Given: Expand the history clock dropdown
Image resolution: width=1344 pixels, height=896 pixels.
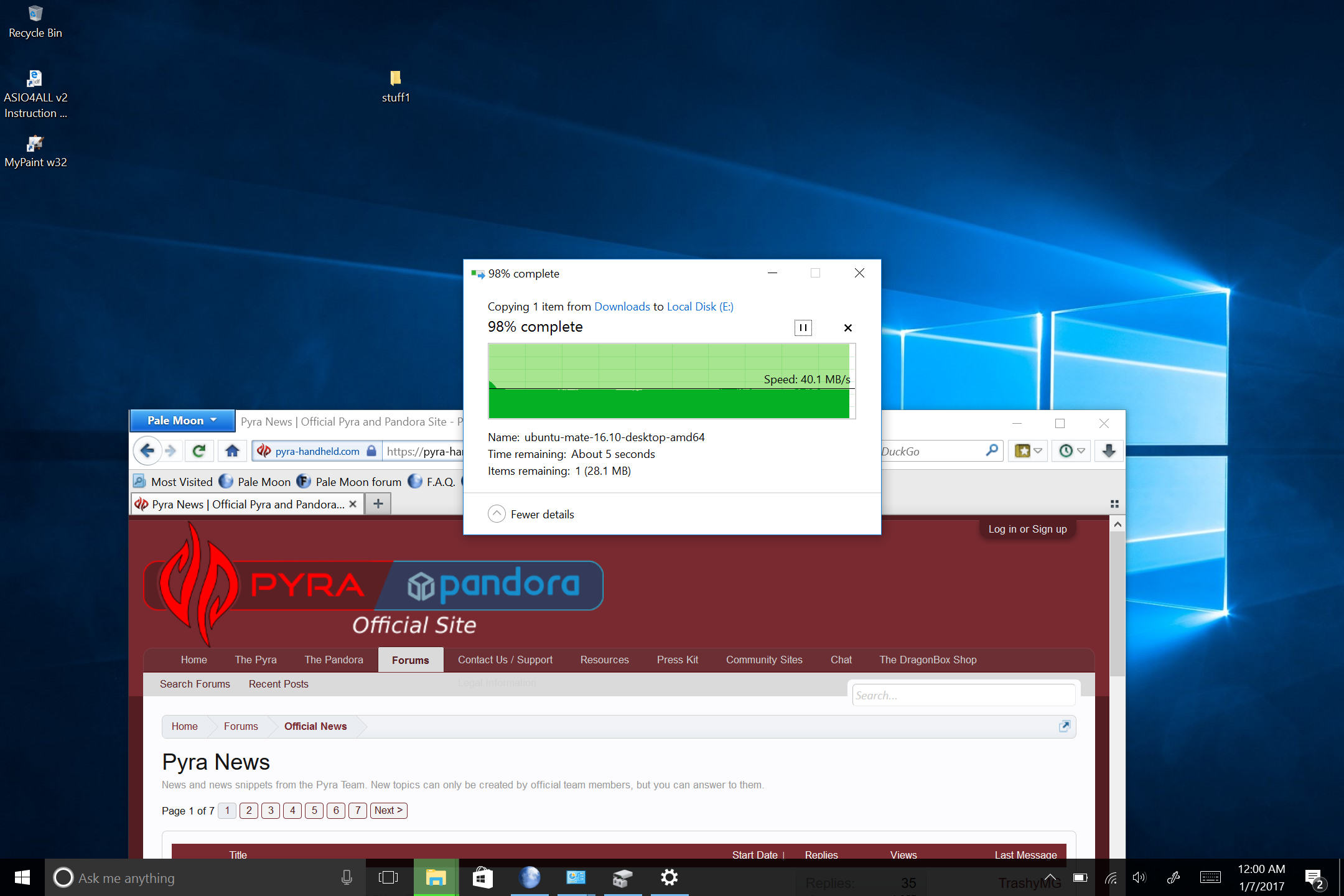Looking at the screenshot, I should pyautogui.click(x=1081, y=450).
